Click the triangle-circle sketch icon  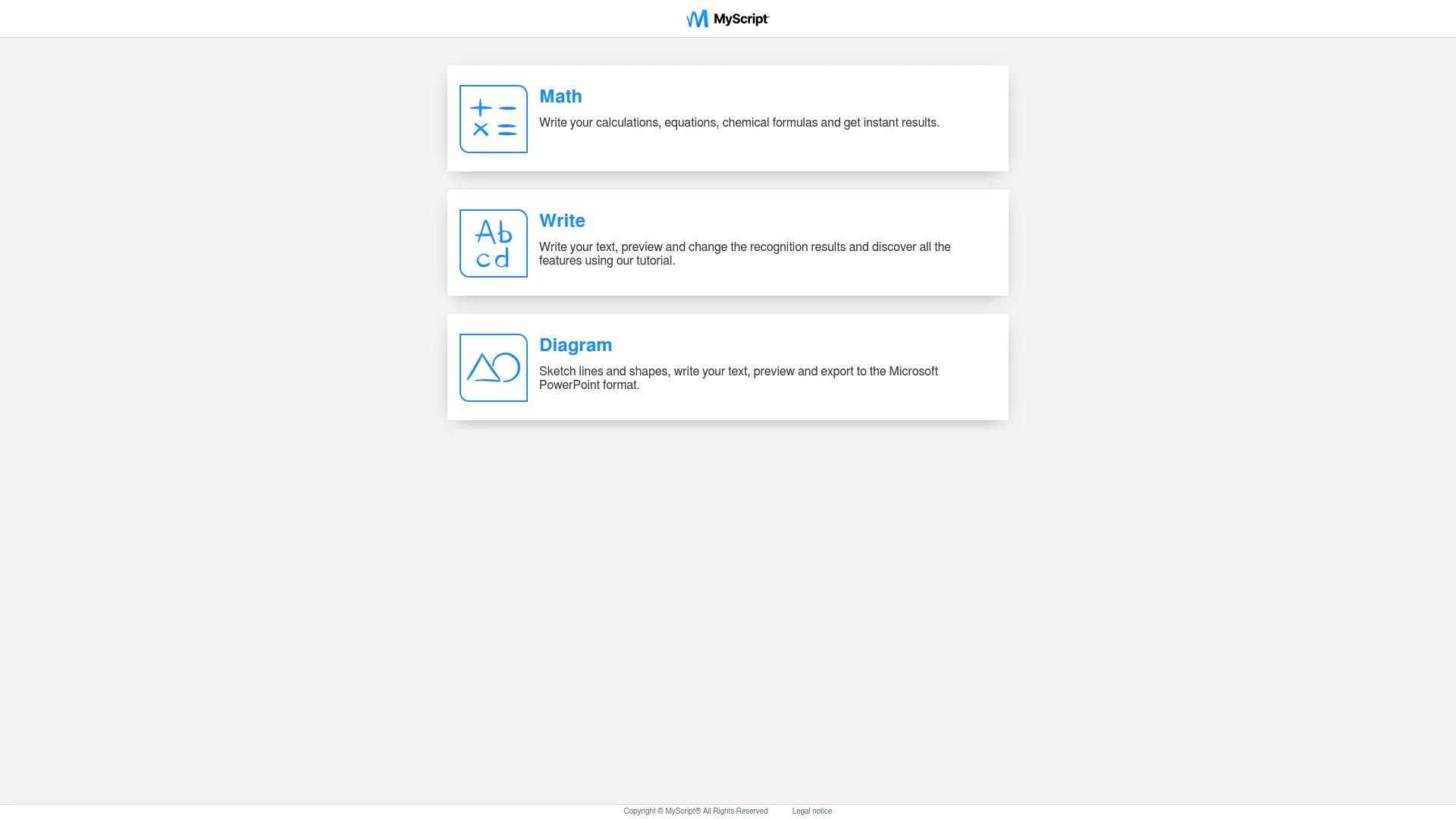493,367
